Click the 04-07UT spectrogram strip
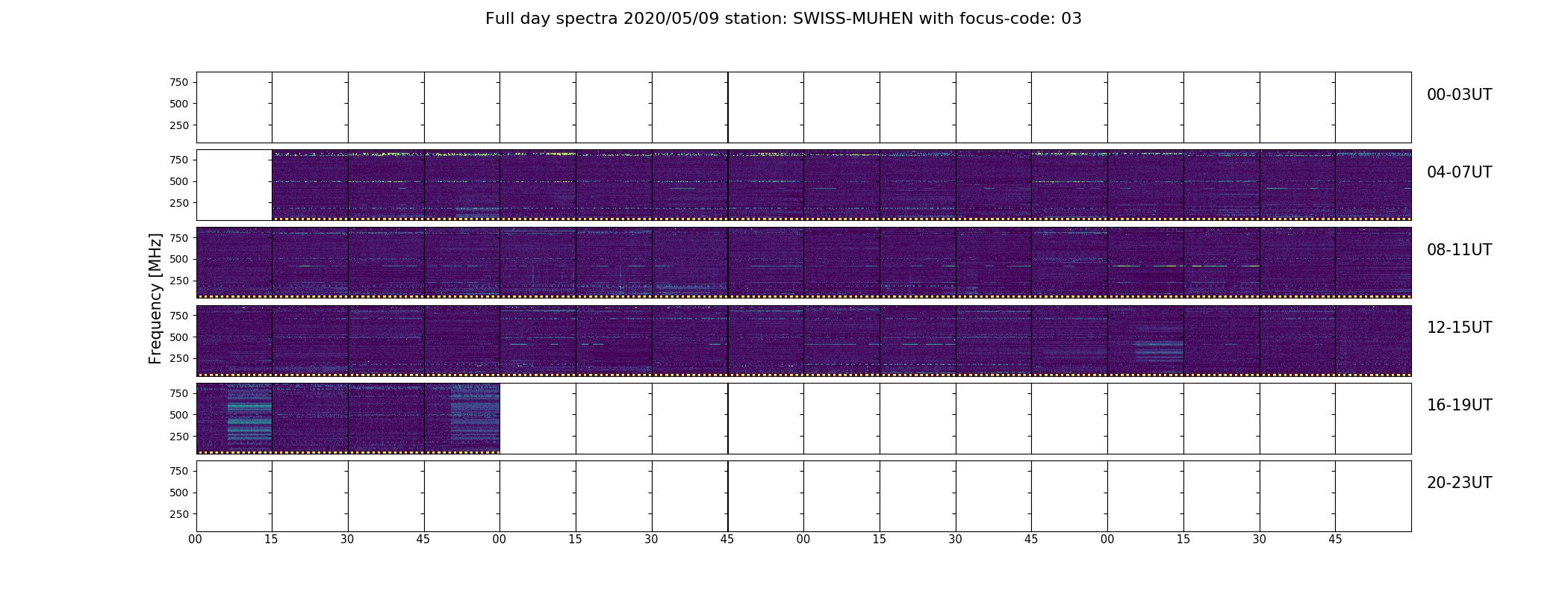Image resolution: width=1568 pixels, height=597 pixels. tap(841, 185)
